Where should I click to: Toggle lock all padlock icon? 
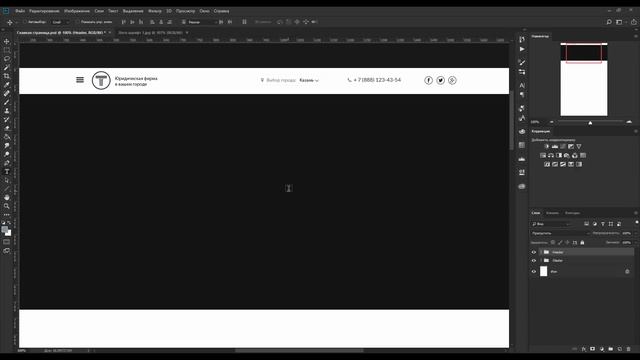pyautogui.click(x=582, y=242)
